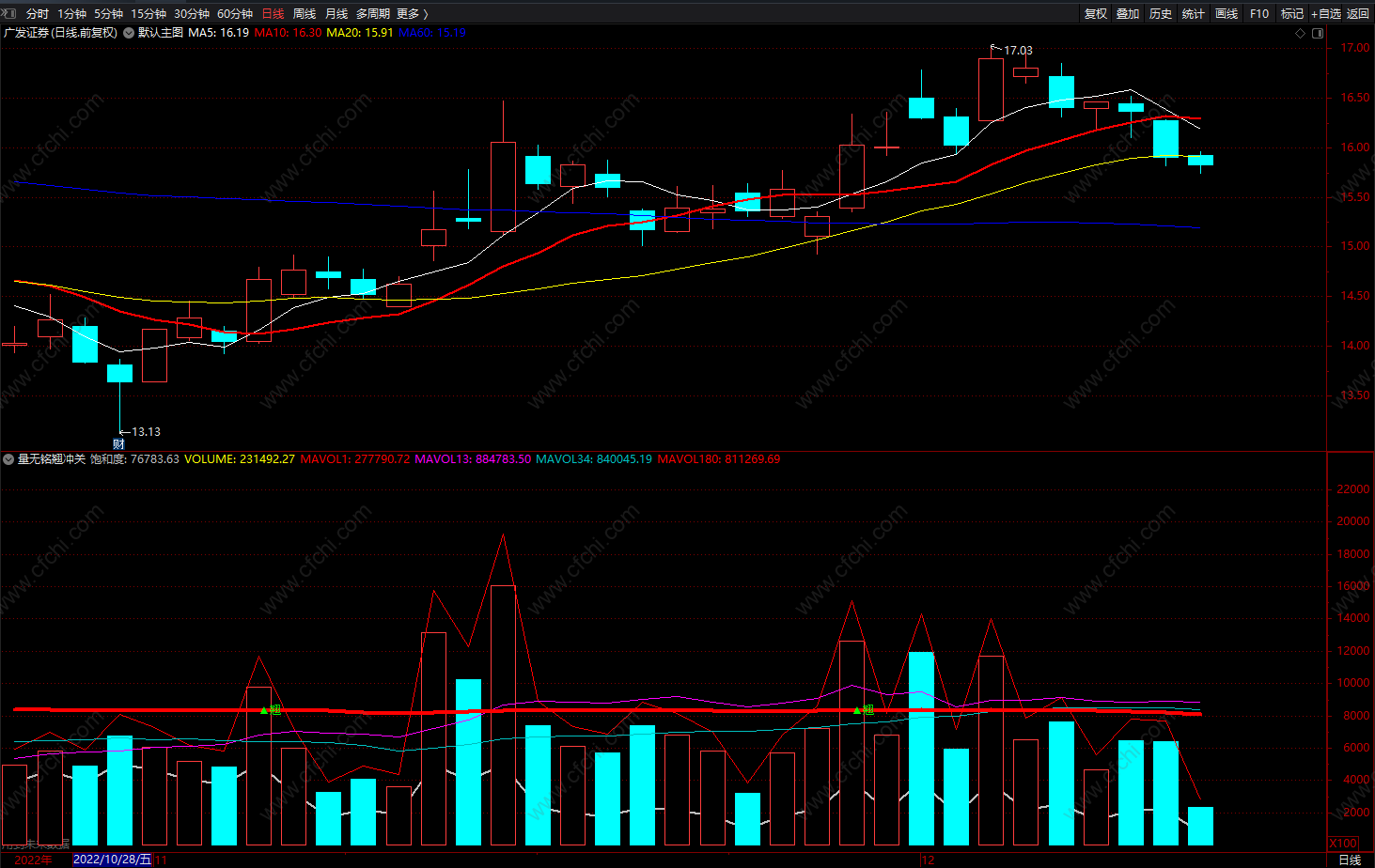Click the MAVOL1: 277790.72 label
The height and width of the screenshot is (868, 1375).
[x=355, y=459]
